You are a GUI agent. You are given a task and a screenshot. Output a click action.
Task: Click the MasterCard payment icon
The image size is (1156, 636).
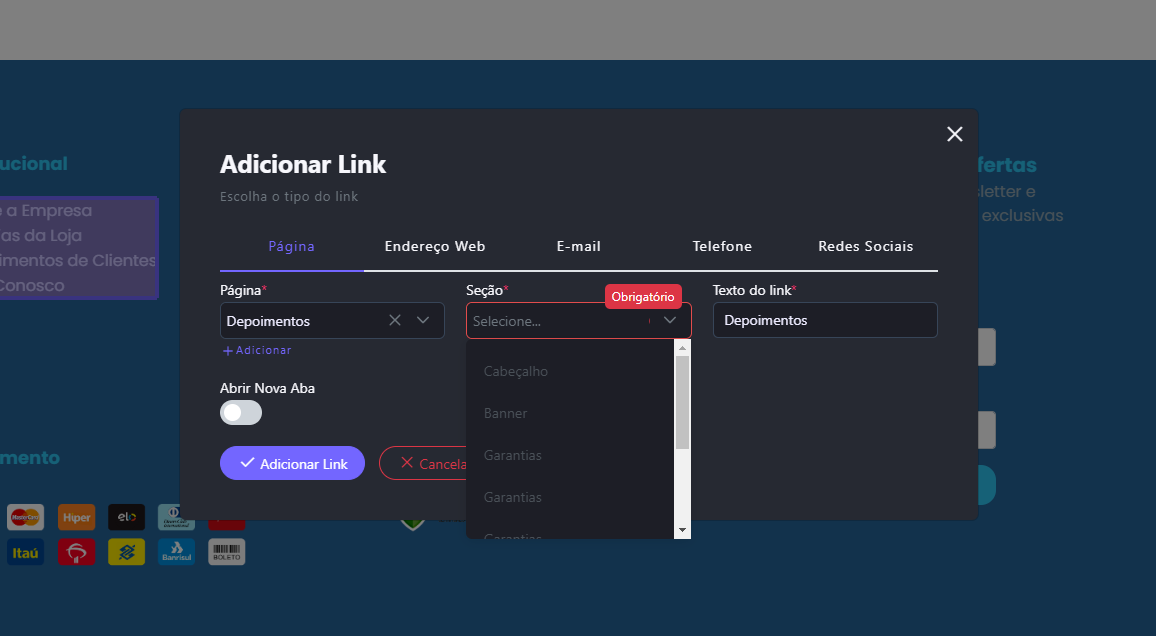[x=25, y=517]
